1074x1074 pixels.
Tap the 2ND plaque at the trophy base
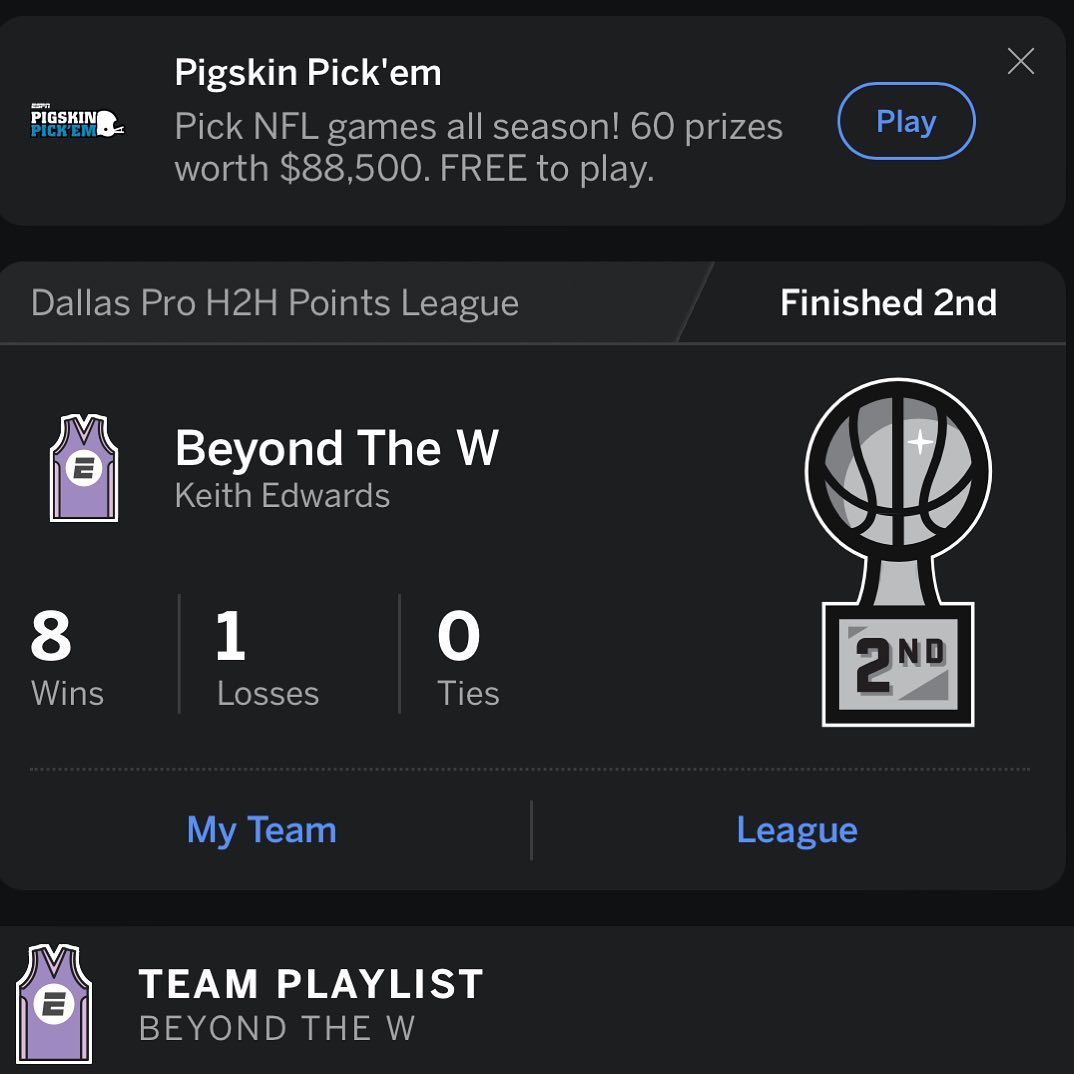point(897,664)
